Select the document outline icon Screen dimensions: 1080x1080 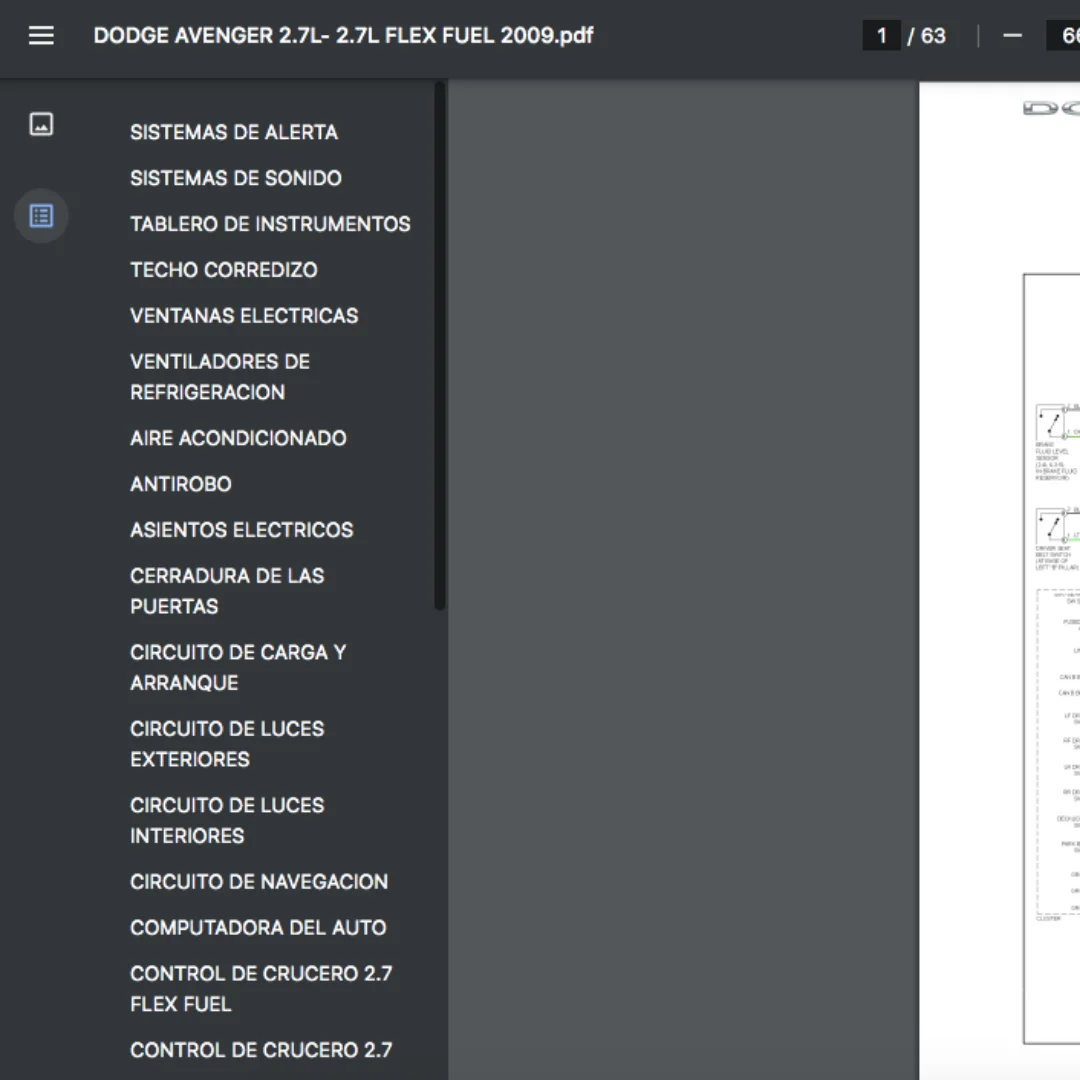coord(41,216)
